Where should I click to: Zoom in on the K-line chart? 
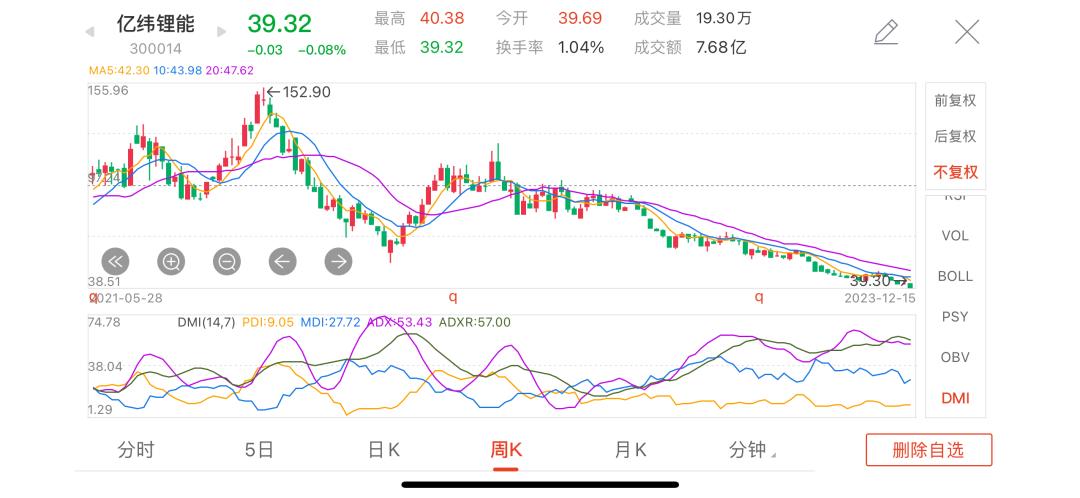pos(171,261)
